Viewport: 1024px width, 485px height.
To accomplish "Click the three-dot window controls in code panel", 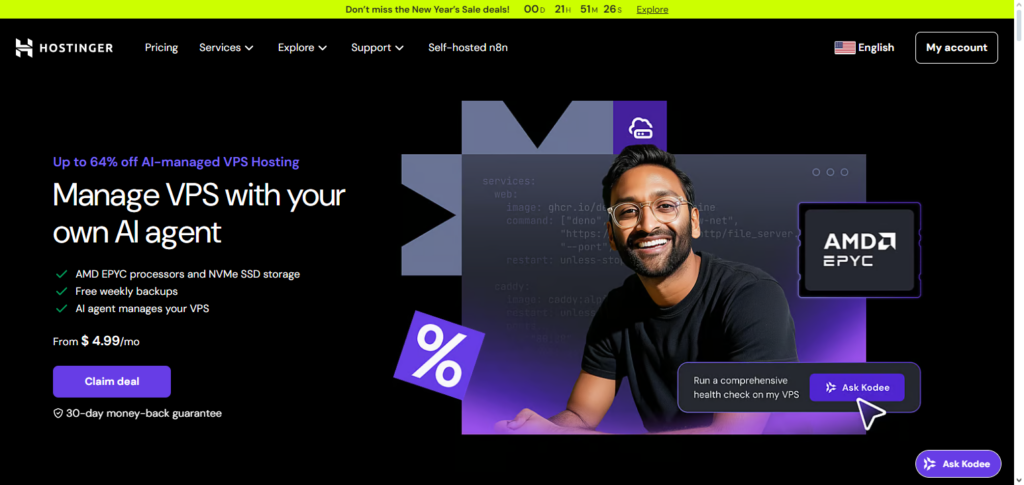I will [x=830, y=172].
